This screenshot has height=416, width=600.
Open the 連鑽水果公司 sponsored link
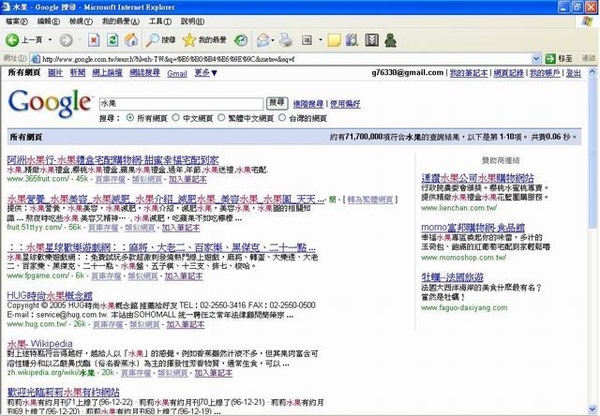pos(478,178)
